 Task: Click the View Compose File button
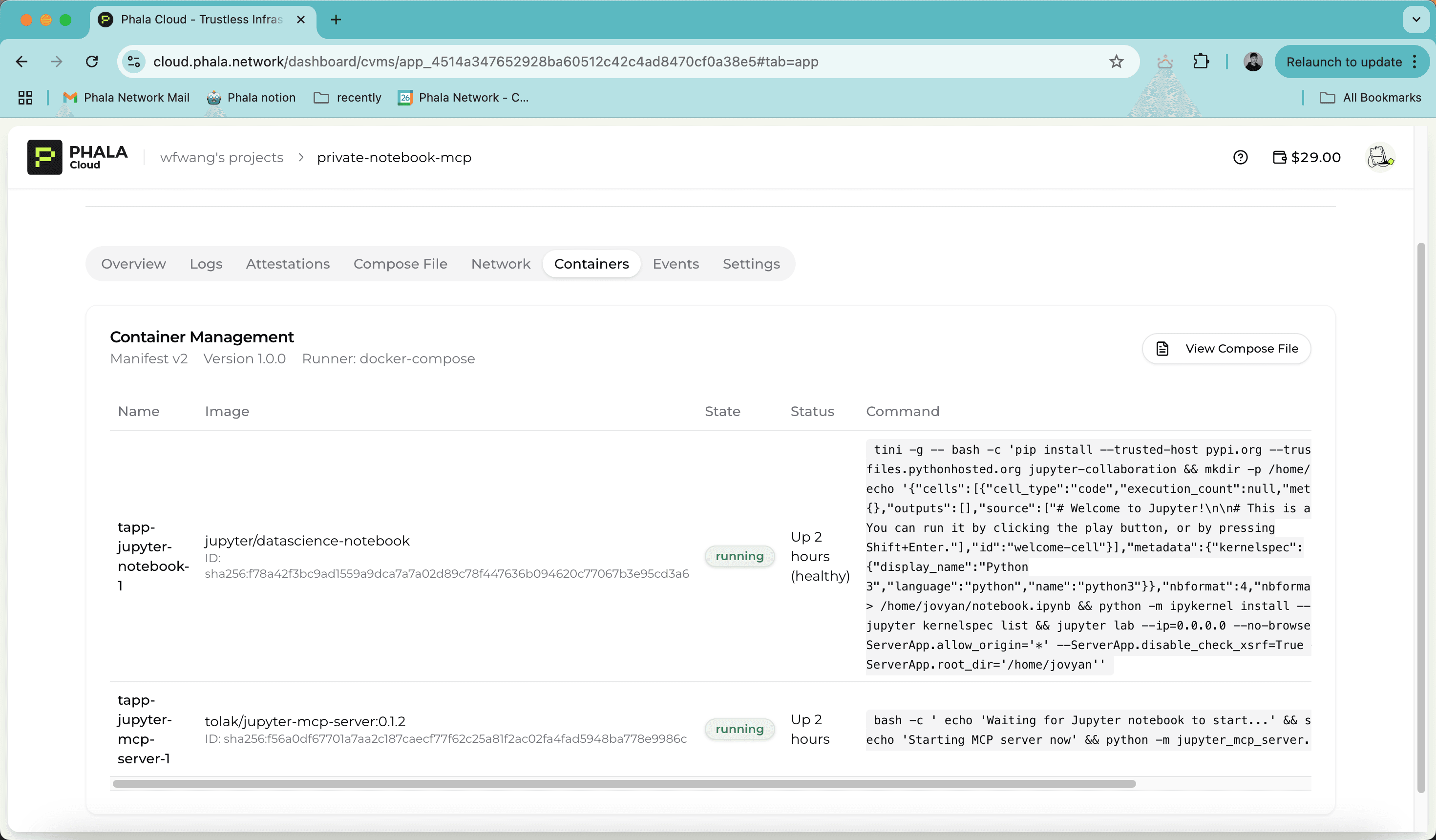[x=1226, y=348]
